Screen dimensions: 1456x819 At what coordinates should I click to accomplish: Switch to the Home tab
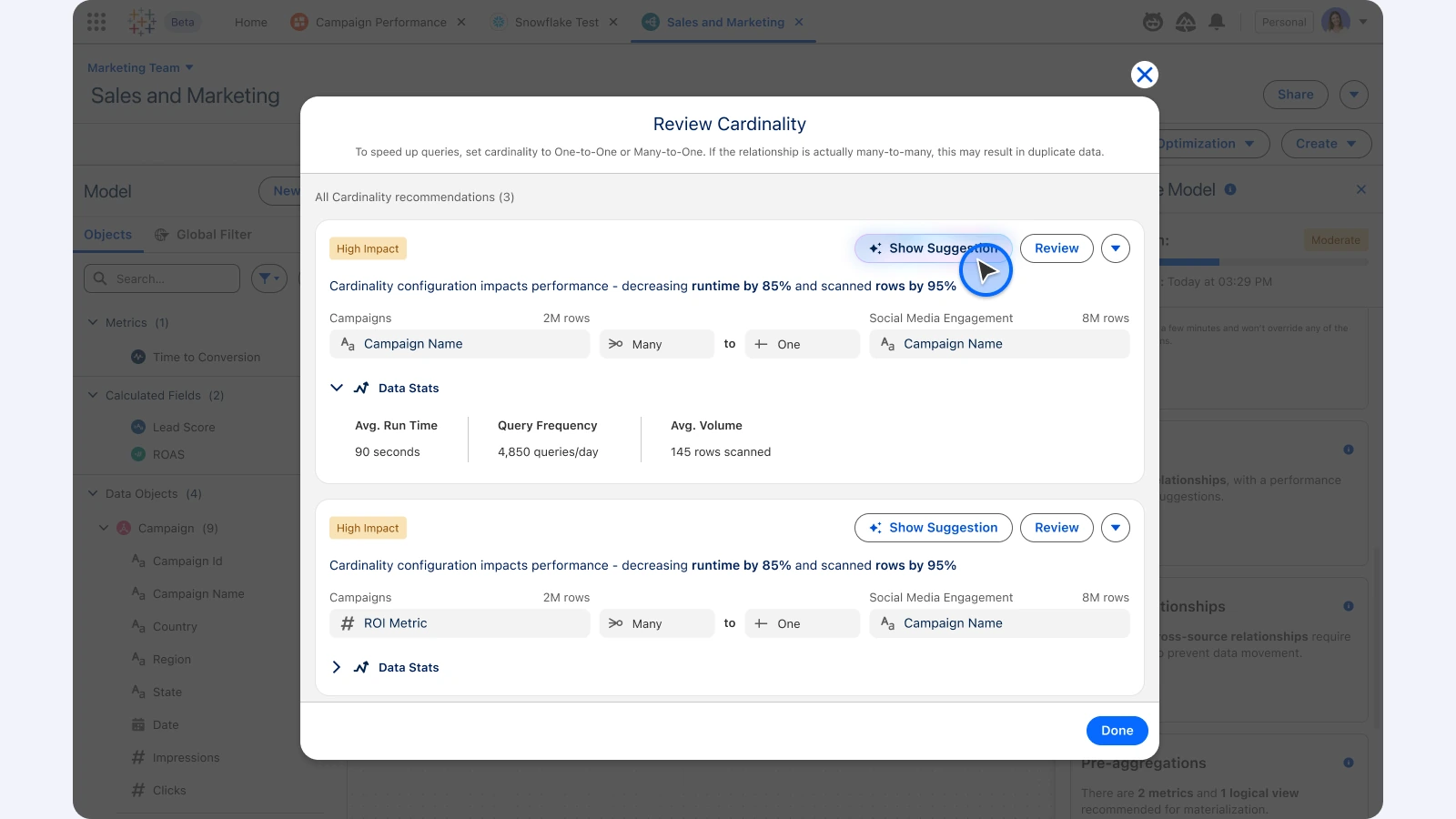click(251, 22)
